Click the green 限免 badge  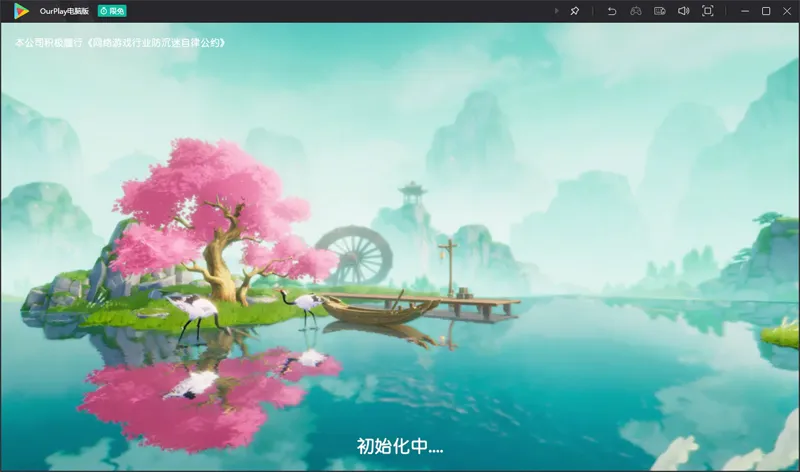(111, 11)
